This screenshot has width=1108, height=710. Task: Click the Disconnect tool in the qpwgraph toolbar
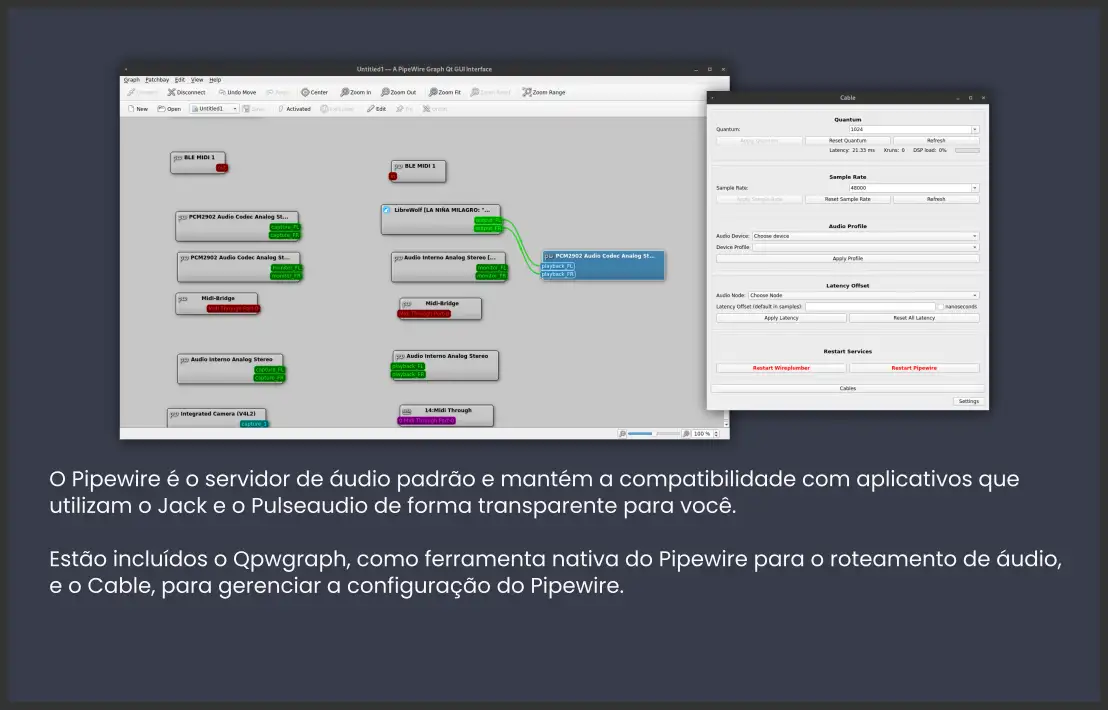click(187, 93)
